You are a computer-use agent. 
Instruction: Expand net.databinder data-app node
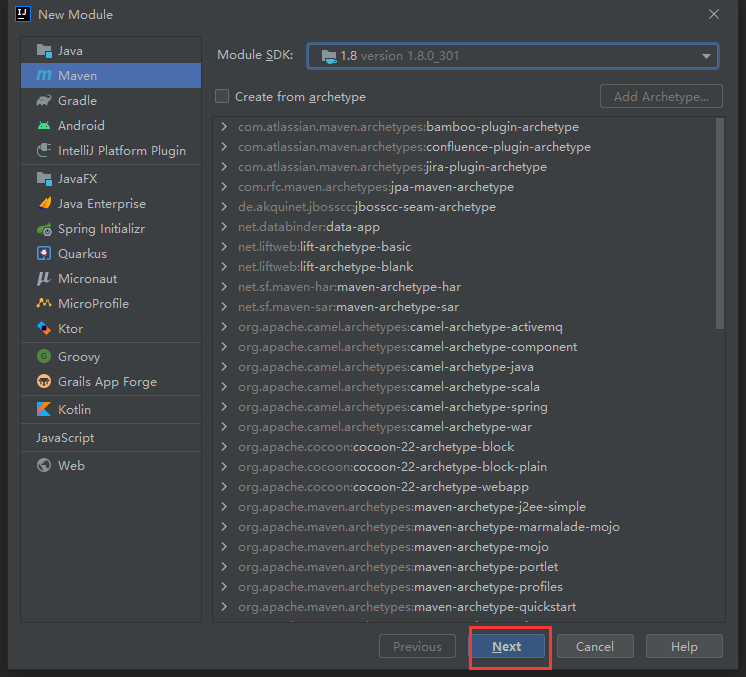click(x=224, y=226)
